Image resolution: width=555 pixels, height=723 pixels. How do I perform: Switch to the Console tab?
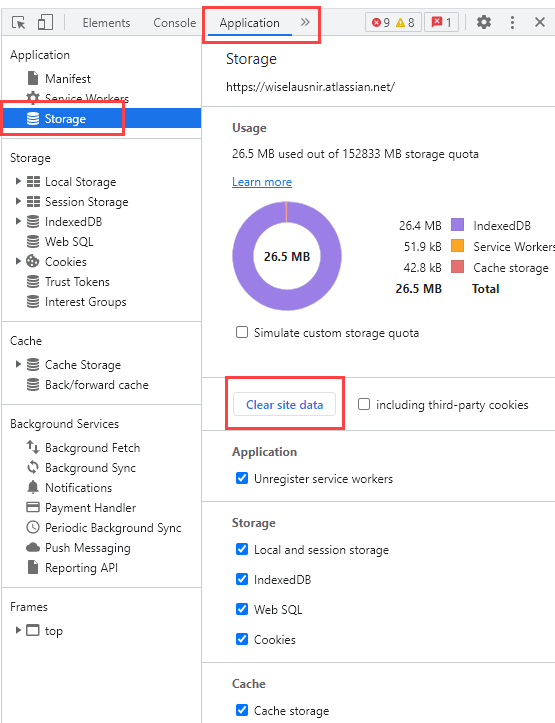click(x=175, y=23)
